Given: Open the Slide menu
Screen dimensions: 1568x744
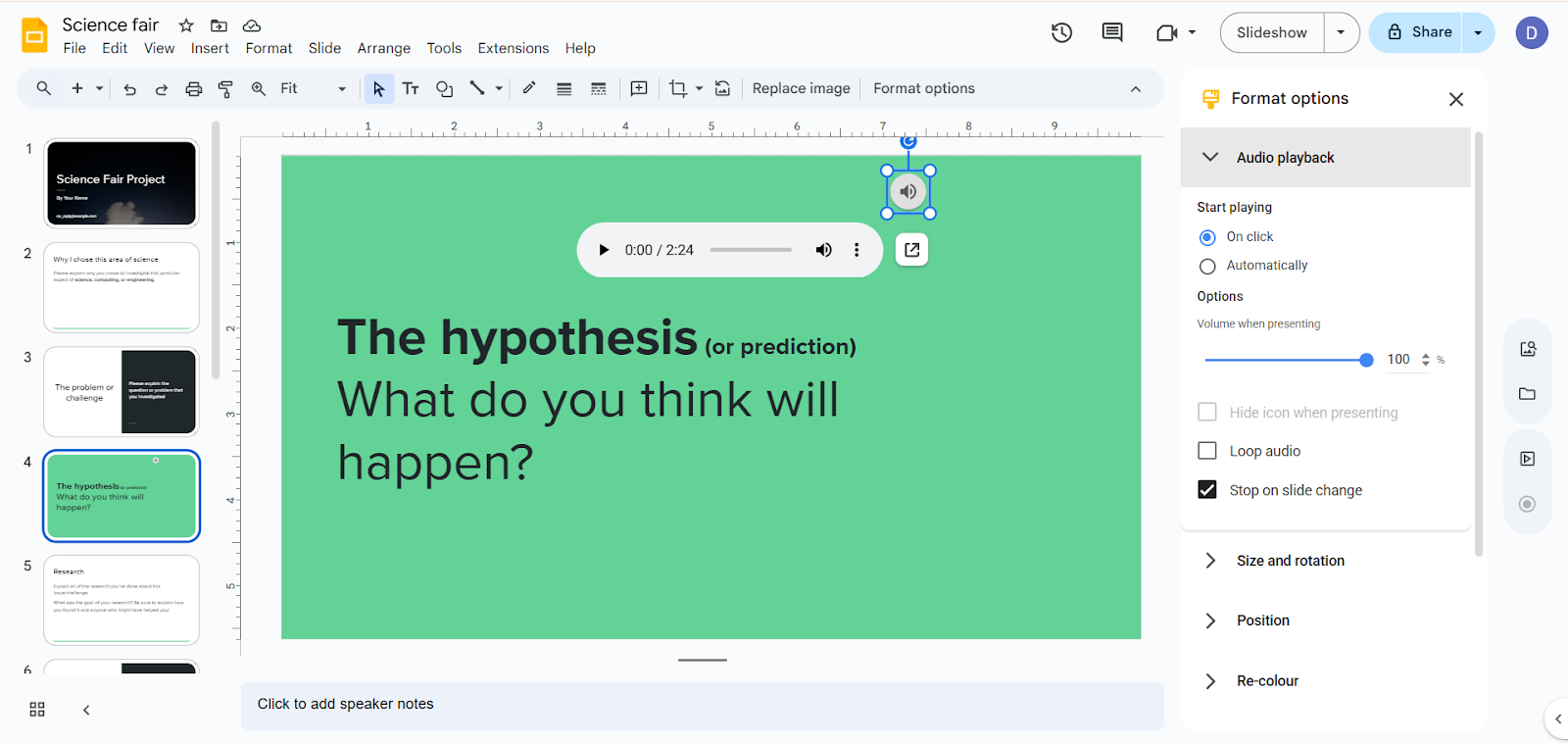Looking at the screenshot, I should pyautogui.click(x=324, y=48).
